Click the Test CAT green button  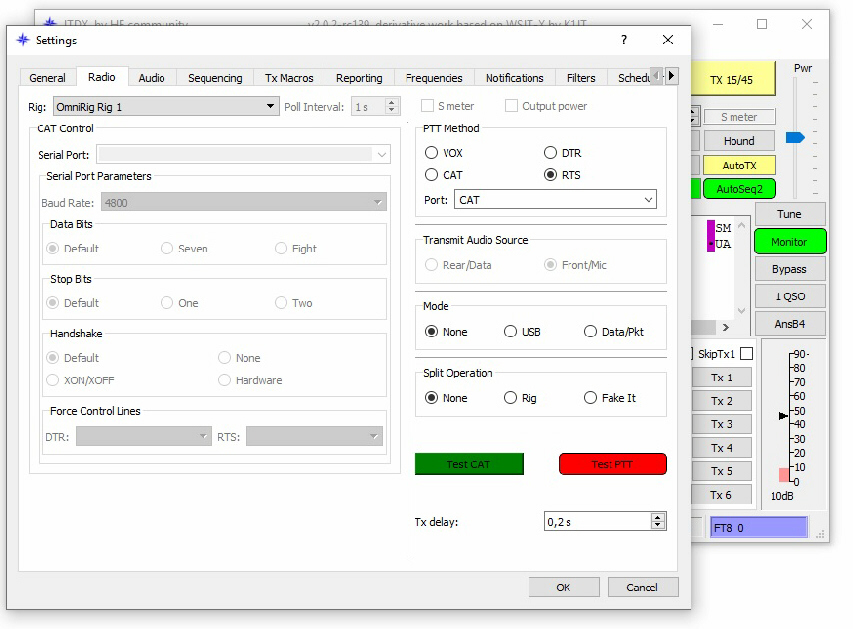469,464
